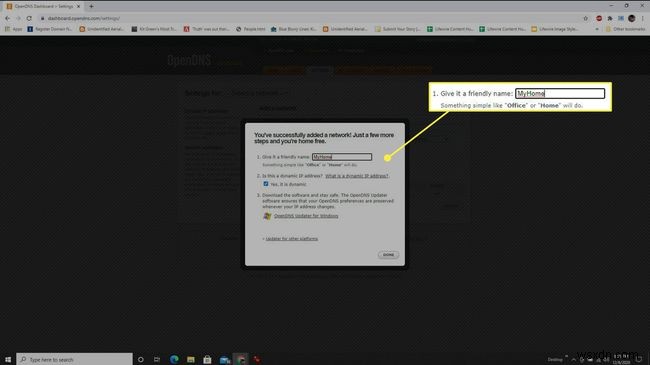Open 'Truth was out ther...' bookmark
Screen dimensions: 650x365
pos(206,29)
